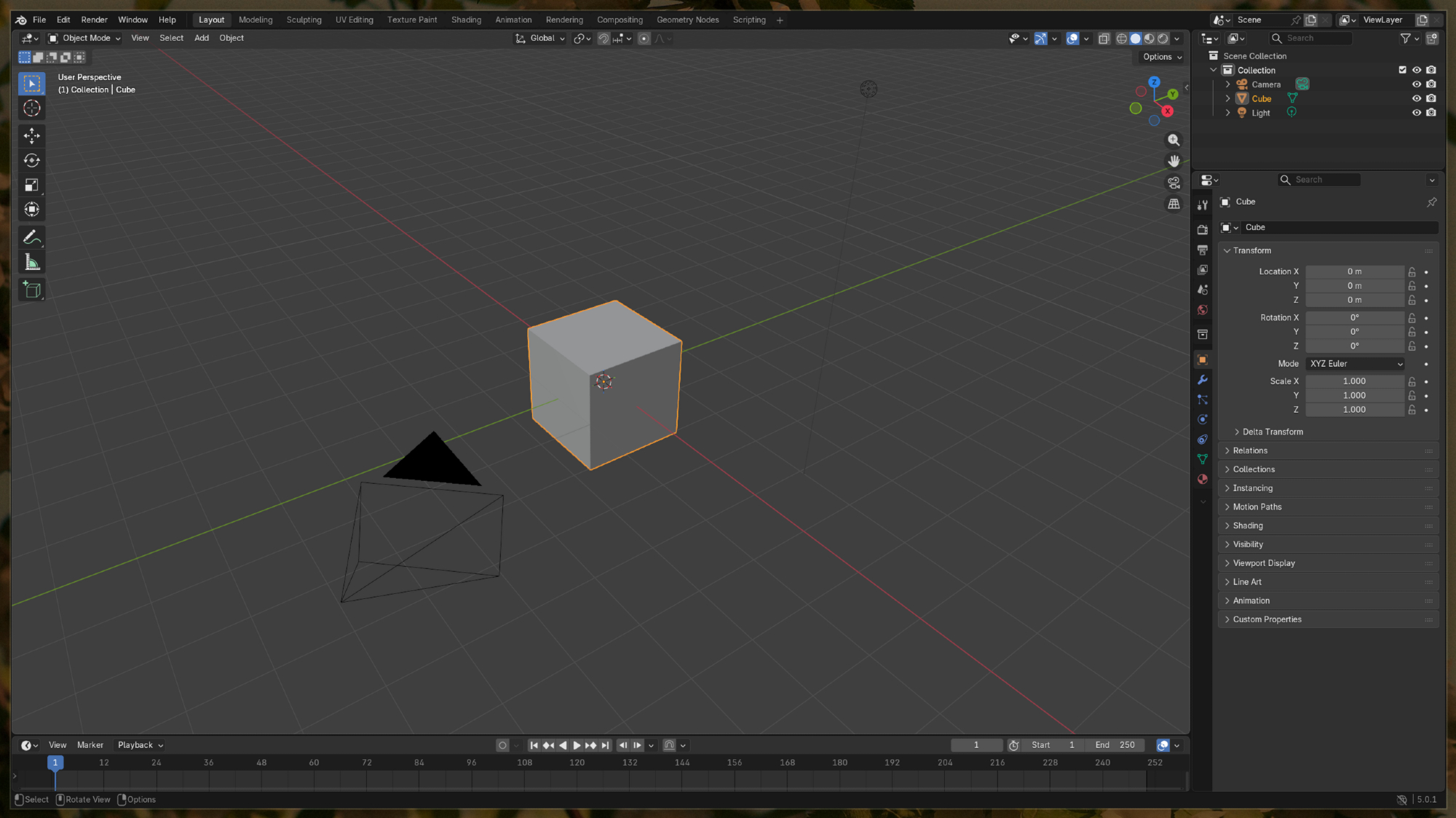The width and height of the screenshot is (1456, 818).
Task: Activate the Annotate pencil tool
Action: 31,237
